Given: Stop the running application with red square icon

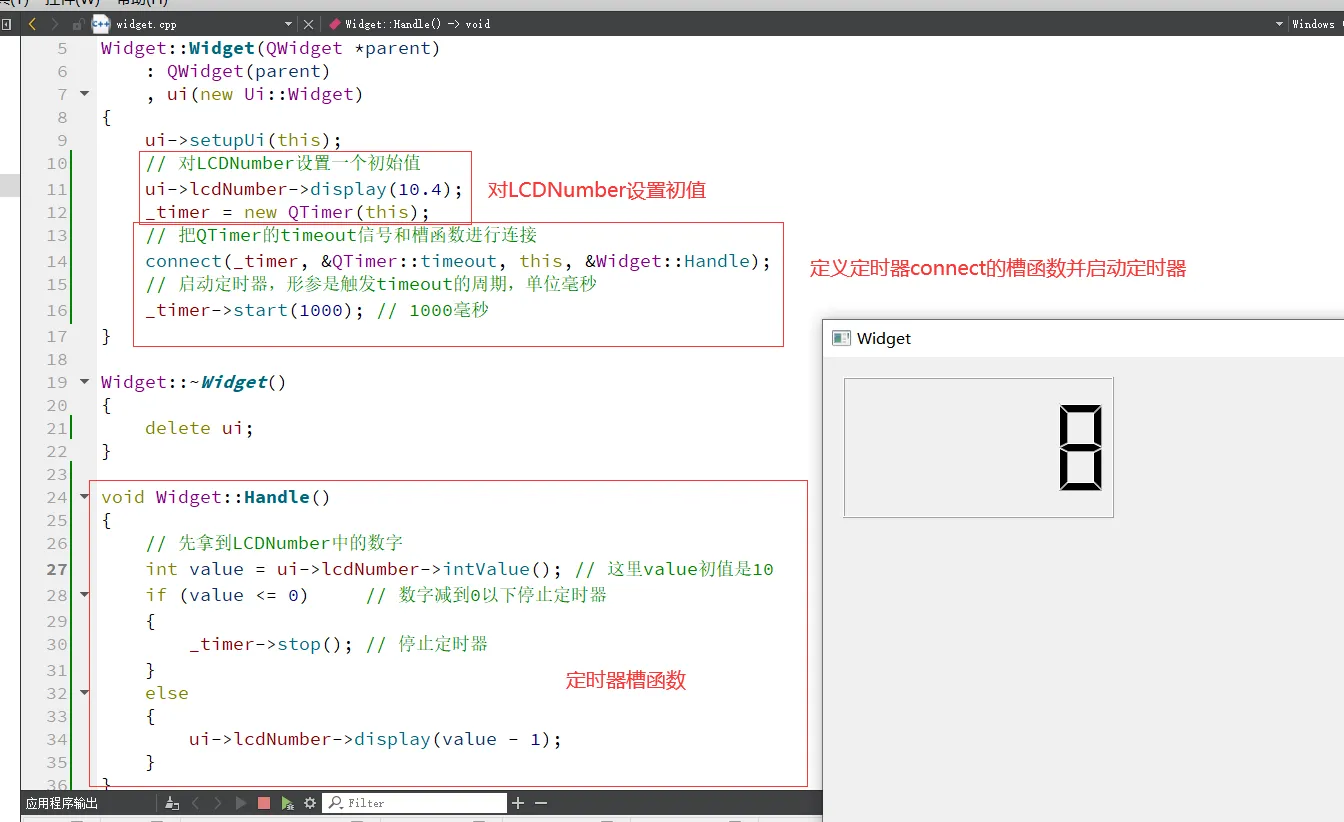Looking at the screenshot, I should [x=263, y=802].
